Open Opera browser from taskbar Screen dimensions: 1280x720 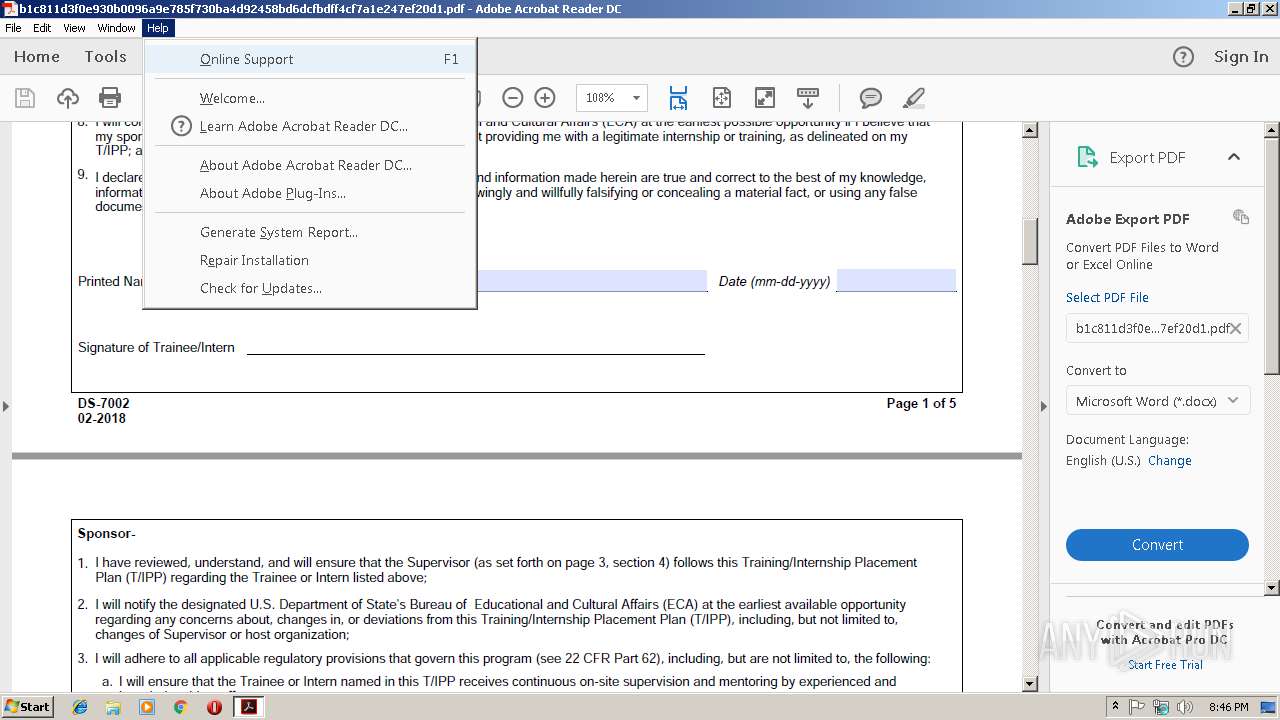[214, 707]
